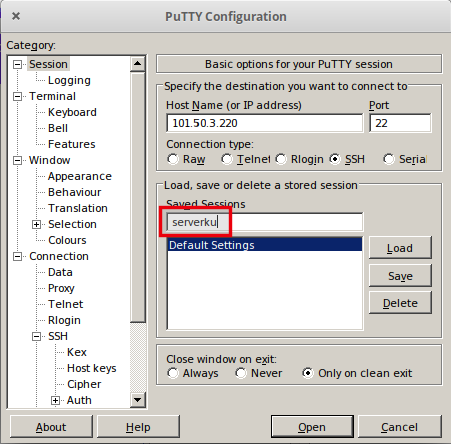Open the Session category
This screenshot has height=444, width=451.
tap(48, 64)
